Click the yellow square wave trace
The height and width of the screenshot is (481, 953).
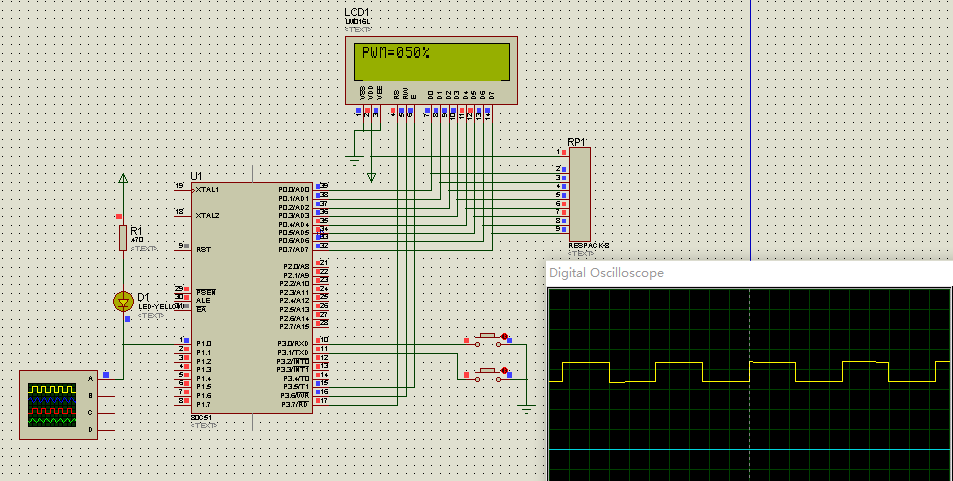(x=749, y=372)
